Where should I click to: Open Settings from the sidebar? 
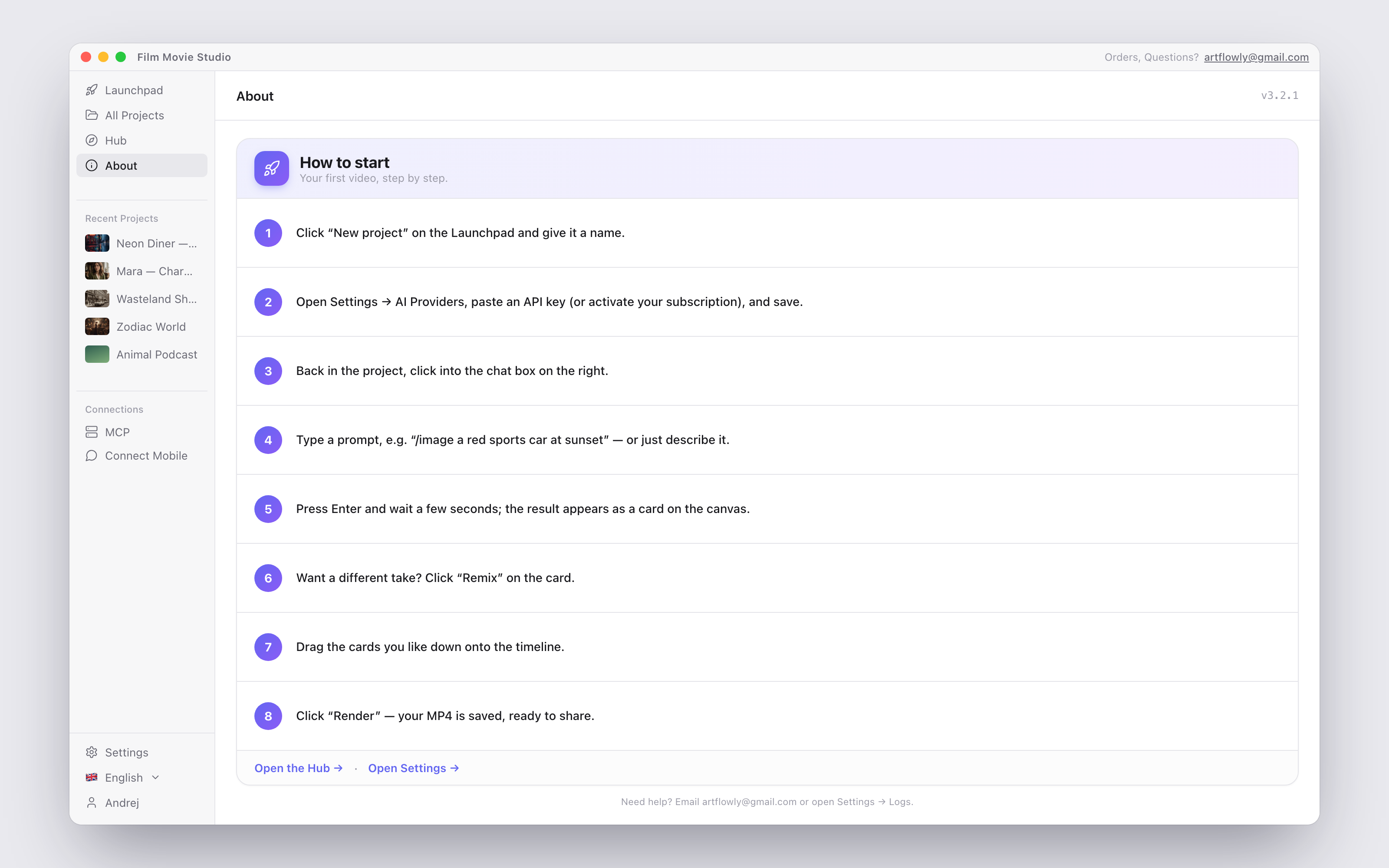point(142,752)
